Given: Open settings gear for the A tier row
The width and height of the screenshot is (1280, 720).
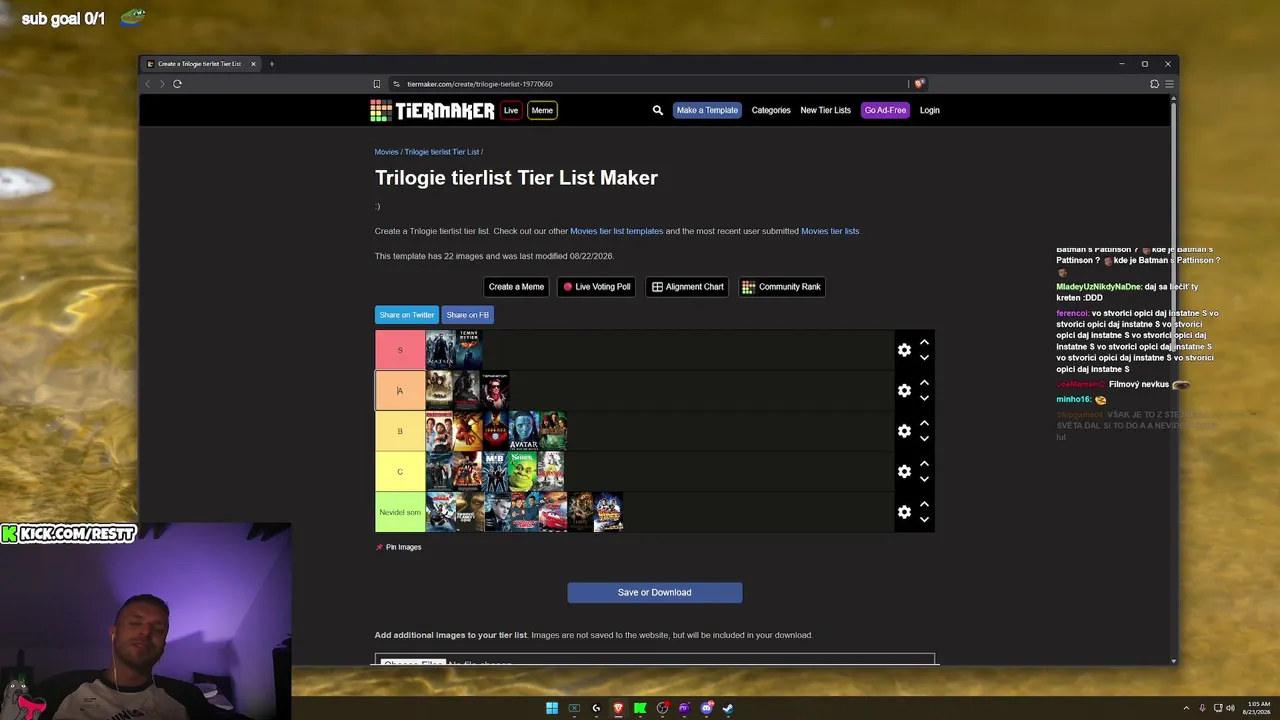Looking at the screenshot, I should click(x=904, y=390).
